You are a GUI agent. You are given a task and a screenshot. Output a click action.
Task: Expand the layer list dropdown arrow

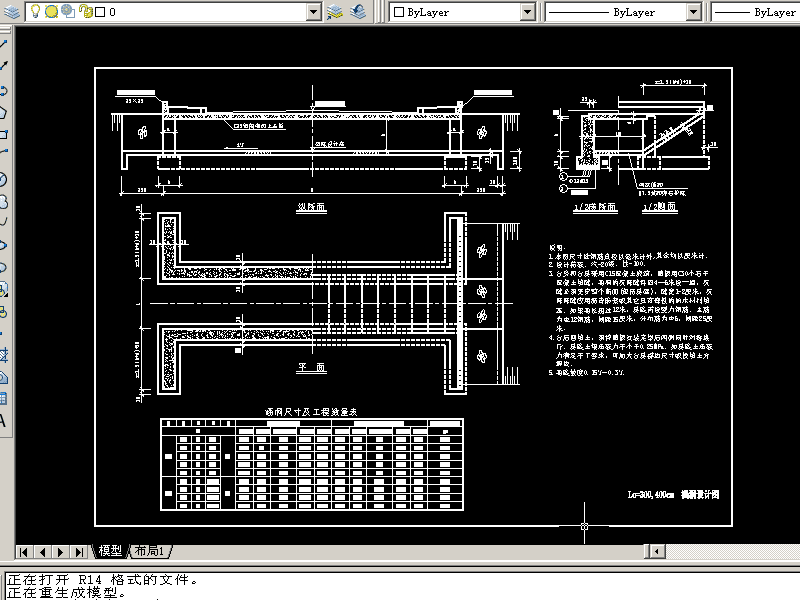pos(314,12)
